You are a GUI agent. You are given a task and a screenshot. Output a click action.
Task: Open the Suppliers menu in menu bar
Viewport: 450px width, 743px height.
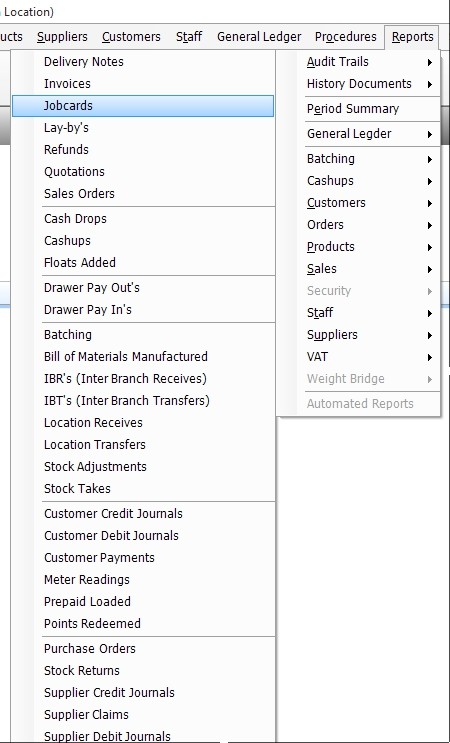point(62,37)
